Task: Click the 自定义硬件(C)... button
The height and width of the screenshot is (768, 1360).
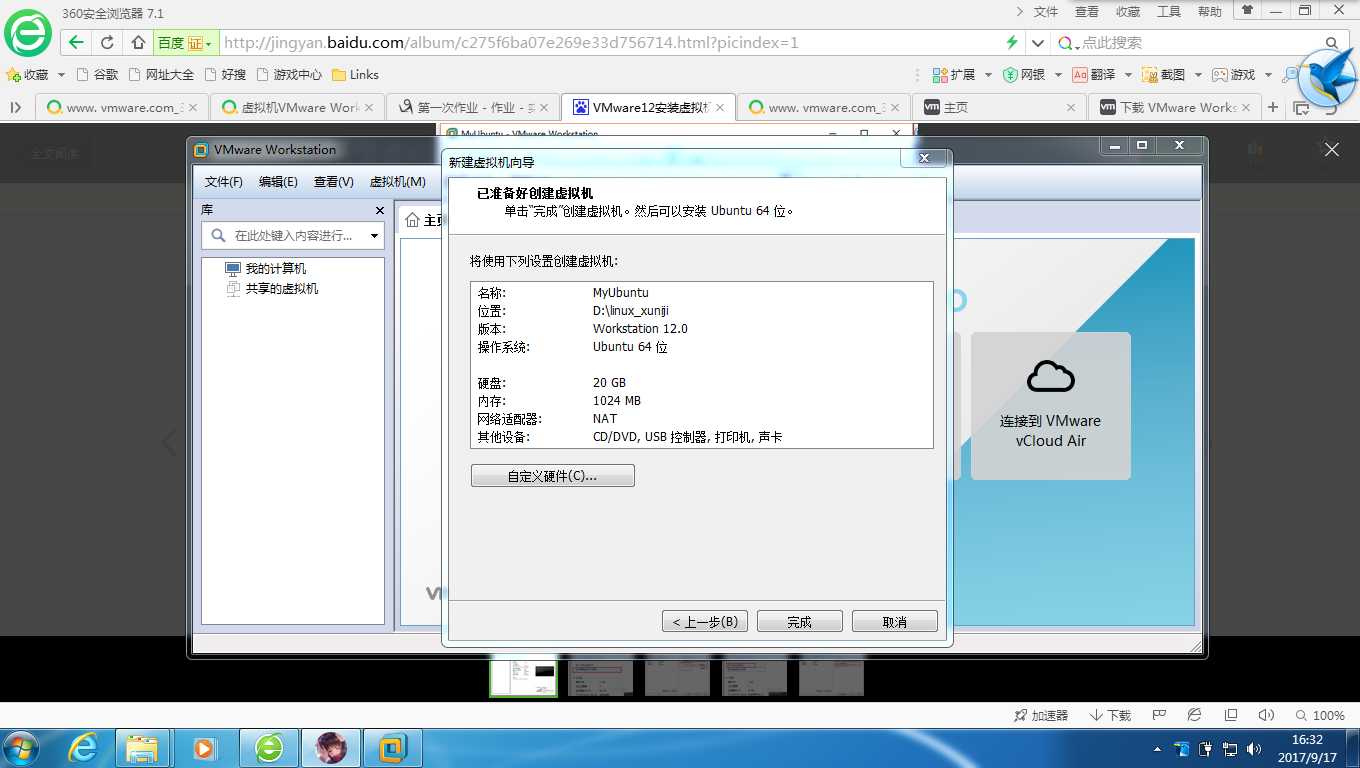Action: coord(552,476)
